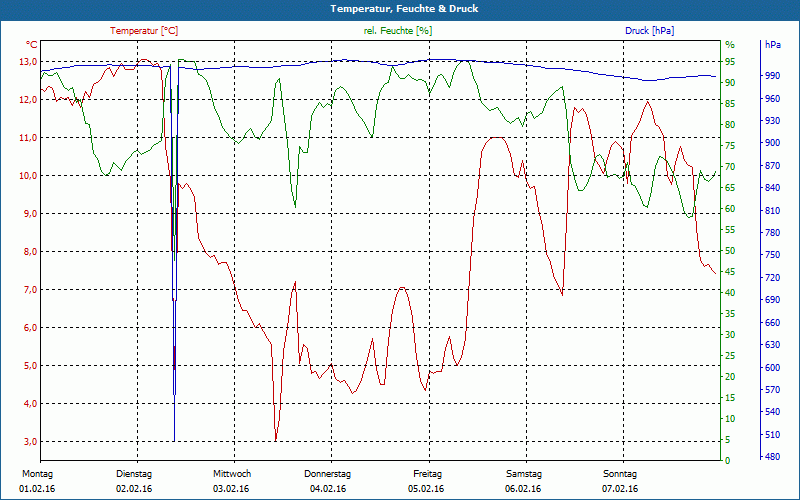Click the '11,0' temperature axis value
Screen dimensions: 800x500
(x=28, y=138)
